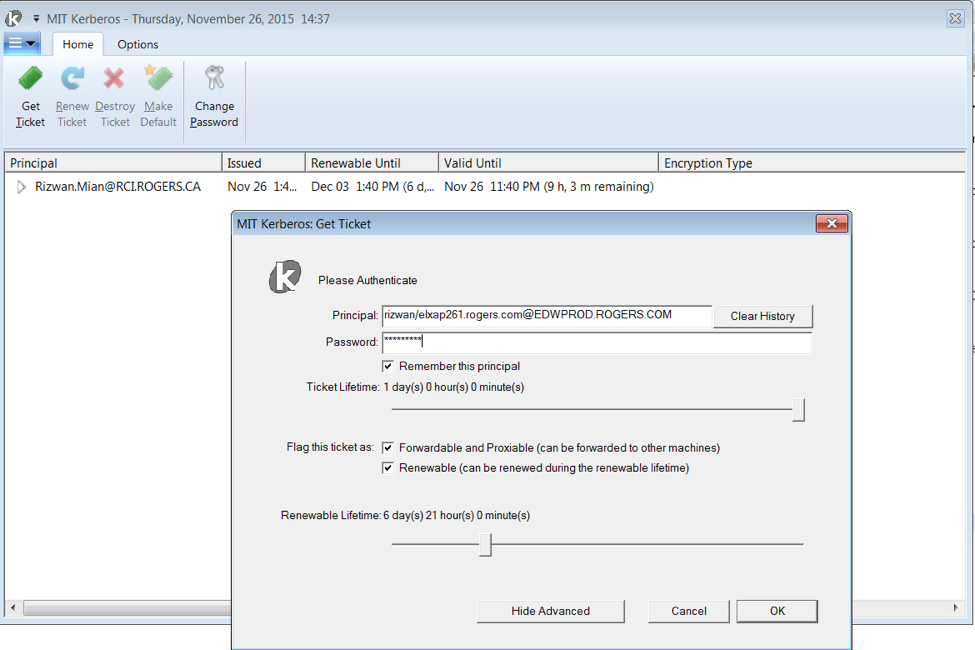
Task: Open Change Password keys icon
Action: click(215, 78)
